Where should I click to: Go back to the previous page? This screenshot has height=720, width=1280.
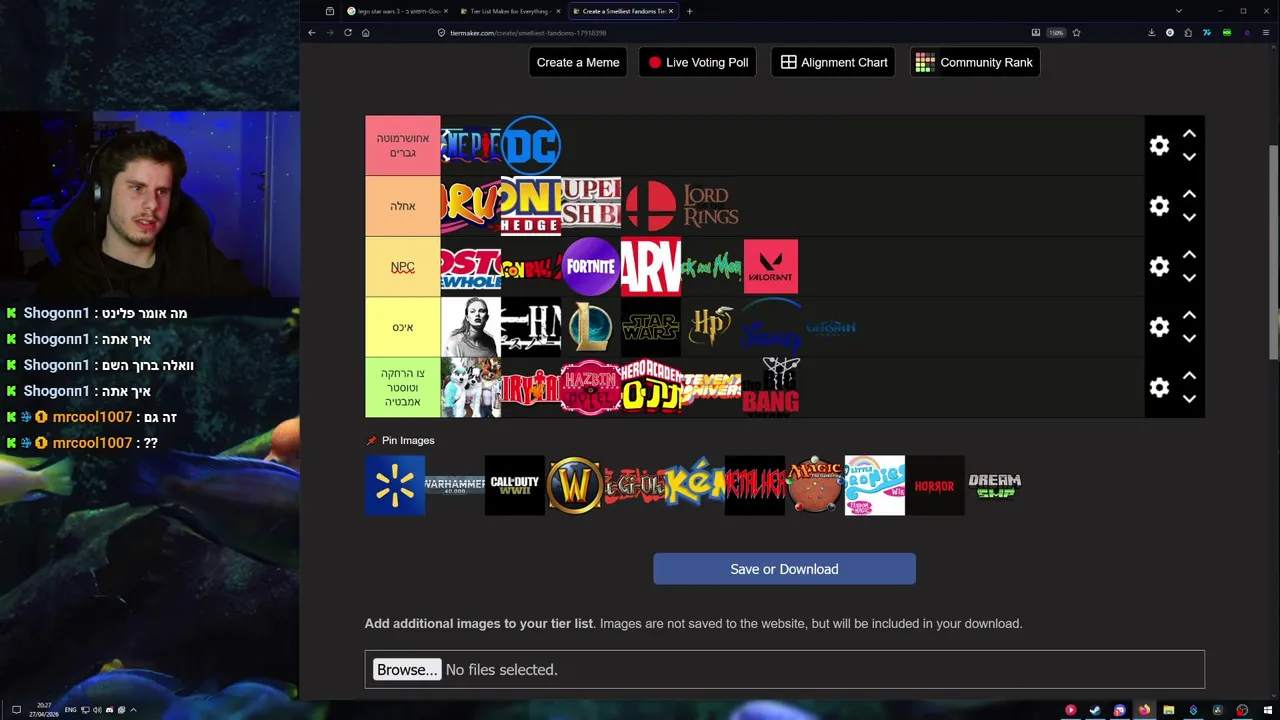312,32
